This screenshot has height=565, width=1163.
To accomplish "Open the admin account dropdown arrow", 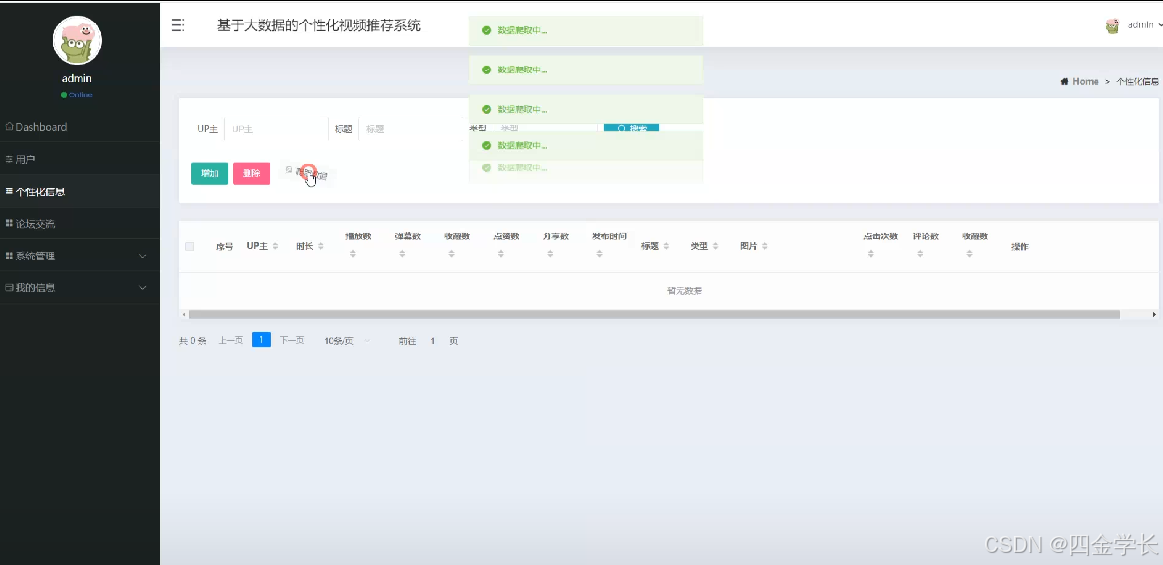I will tap(1159, 25).
